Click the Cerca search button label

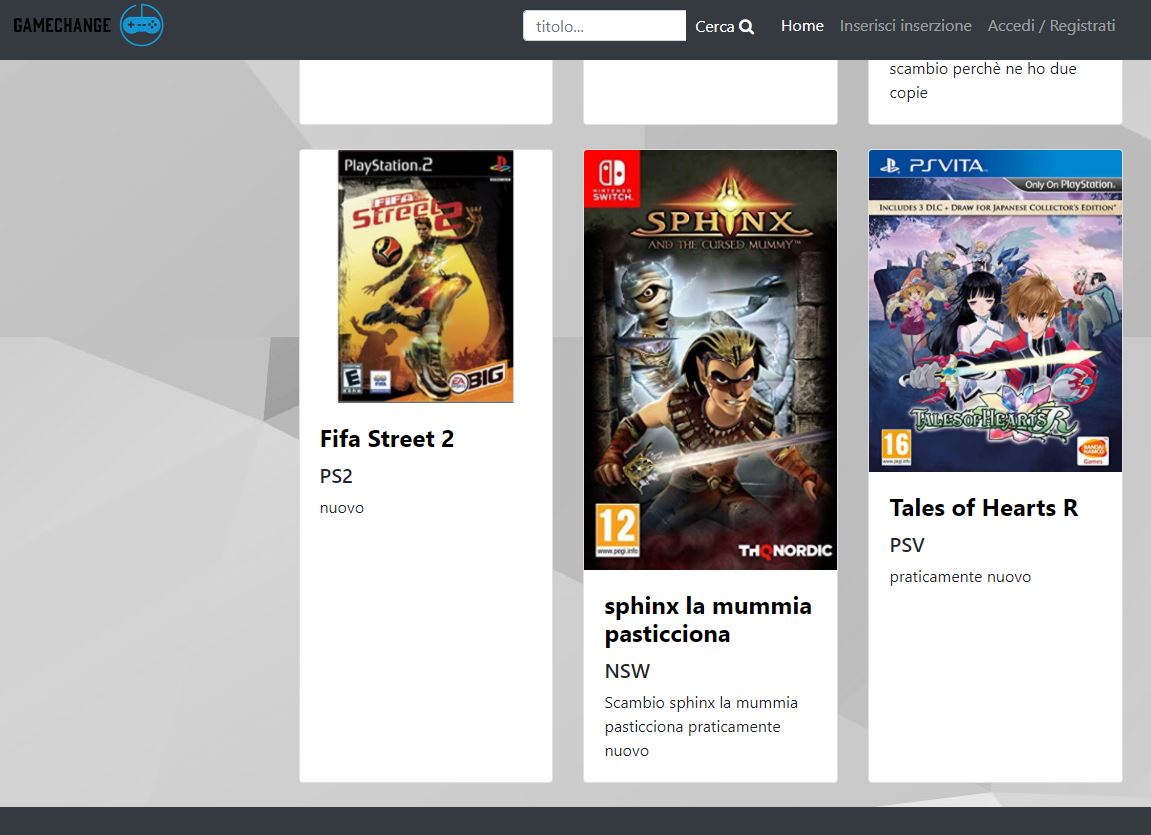[x=714, y=26]
